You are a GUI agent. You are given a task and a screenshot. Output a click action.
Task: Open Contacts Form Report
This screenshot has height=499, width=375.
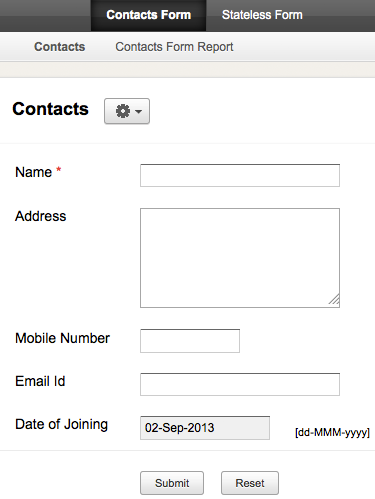pyautogui.click(x=174, y=47)
